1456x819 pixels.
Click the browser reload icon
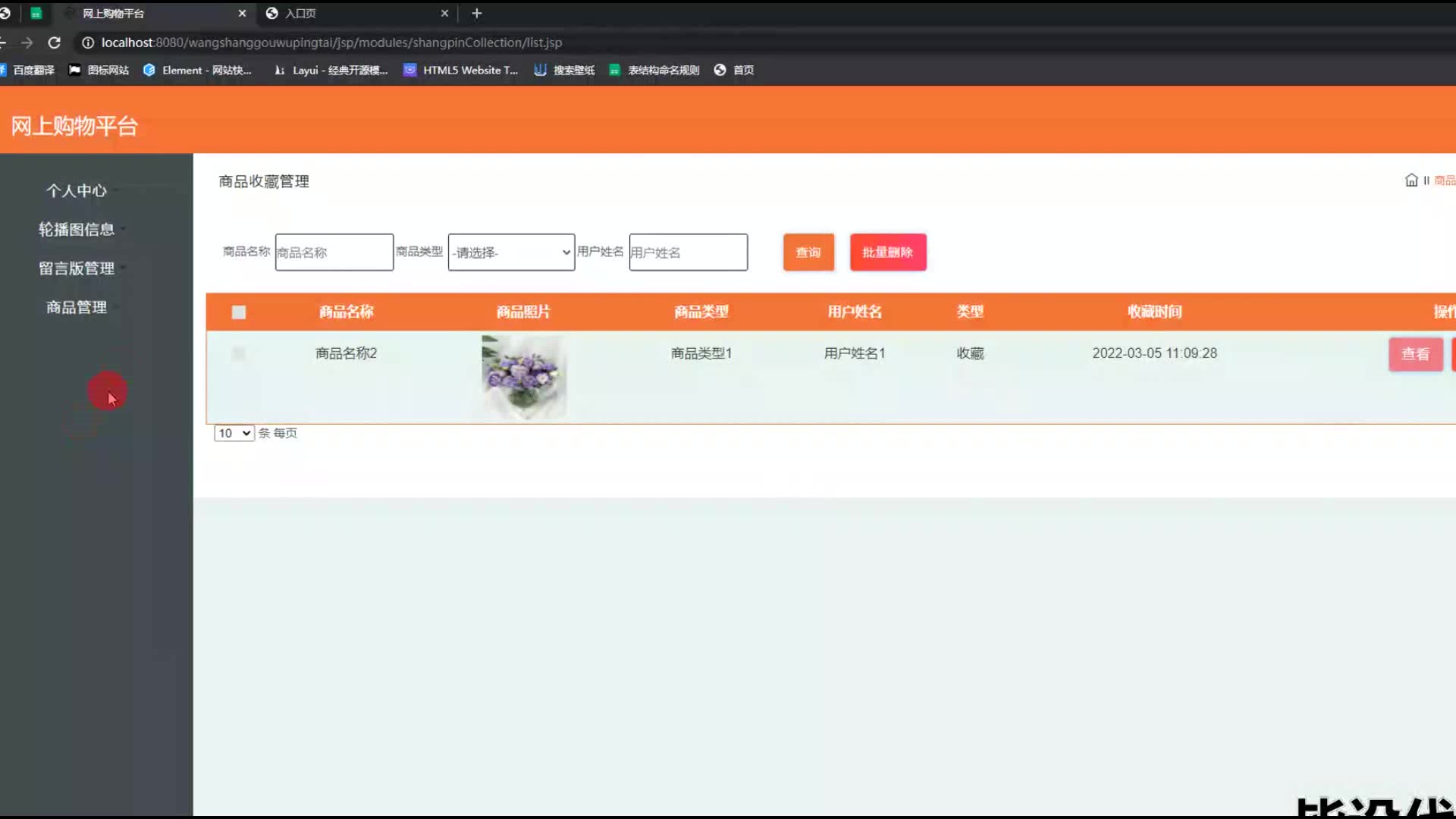(x=54, y=42)
